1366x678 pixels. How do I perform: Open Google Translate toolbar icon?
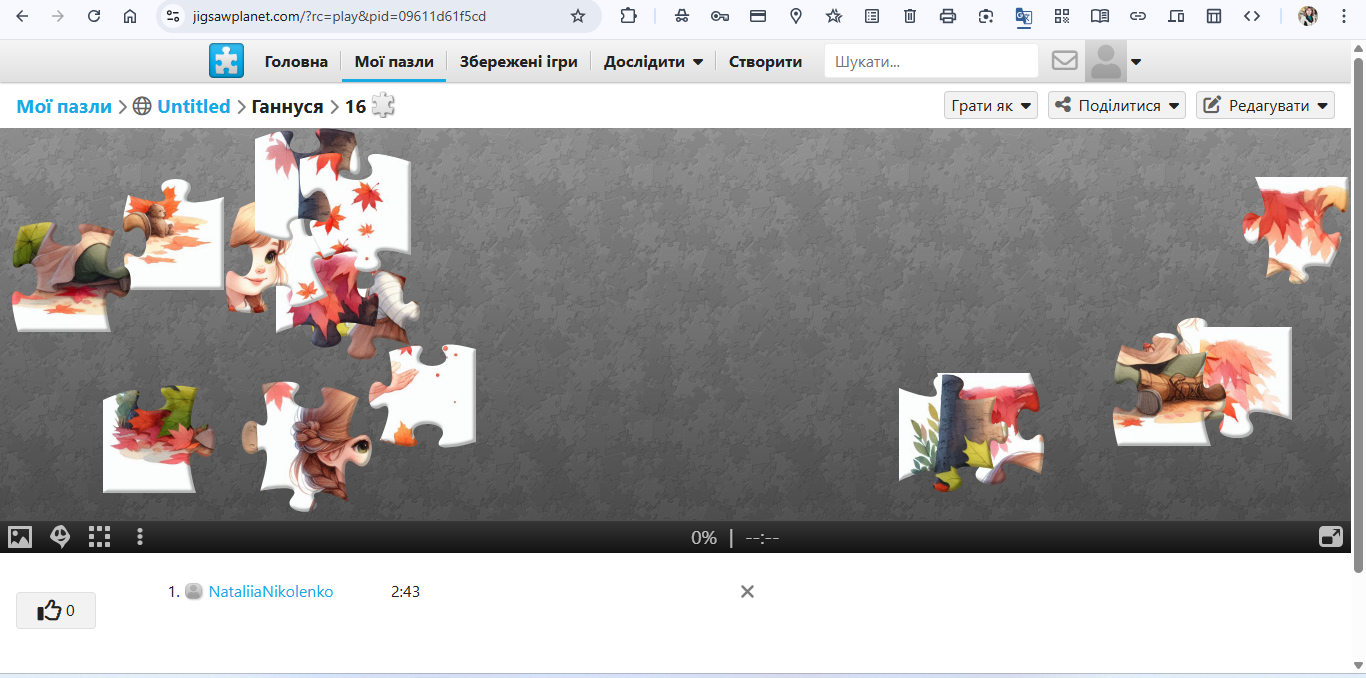coord(1024,16)
